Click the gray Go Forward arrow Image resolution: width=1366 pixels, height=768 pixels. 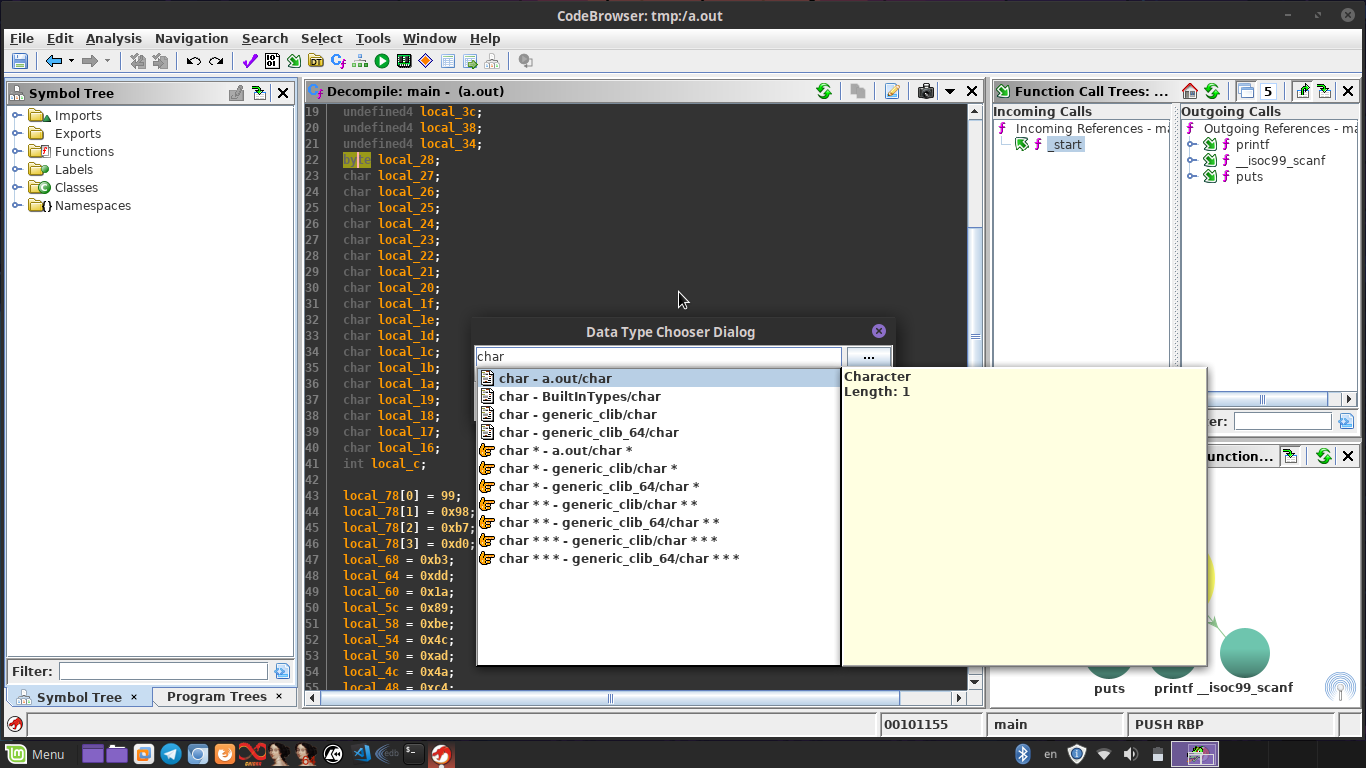(x=89, y=61)
